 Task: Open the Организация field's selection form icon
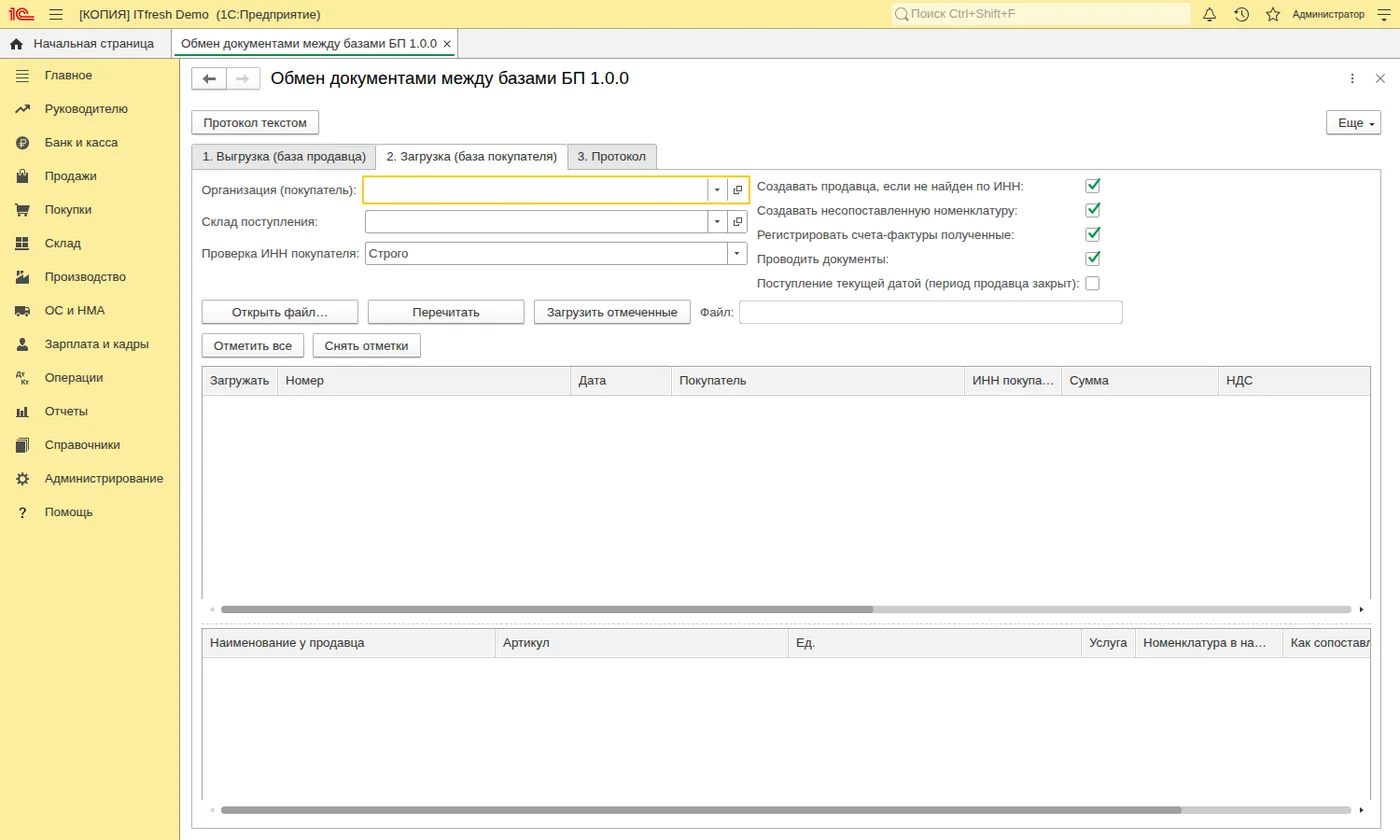click(737, 190)
